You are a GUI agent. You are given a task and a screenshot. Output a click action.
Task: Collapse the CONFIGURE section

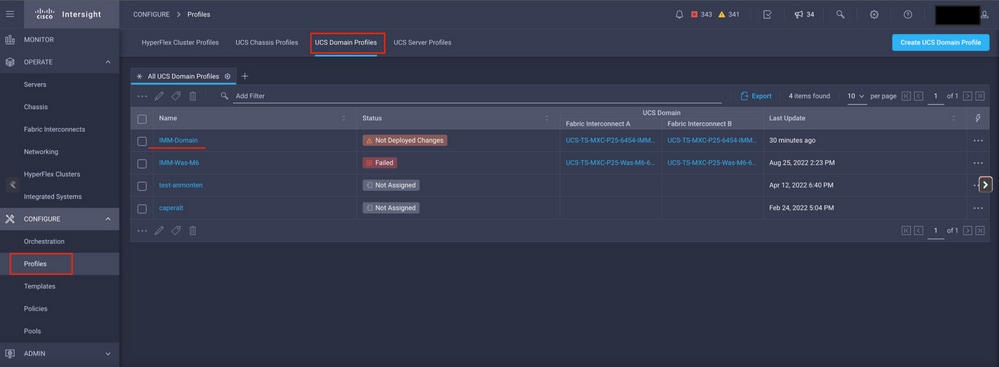108,219
